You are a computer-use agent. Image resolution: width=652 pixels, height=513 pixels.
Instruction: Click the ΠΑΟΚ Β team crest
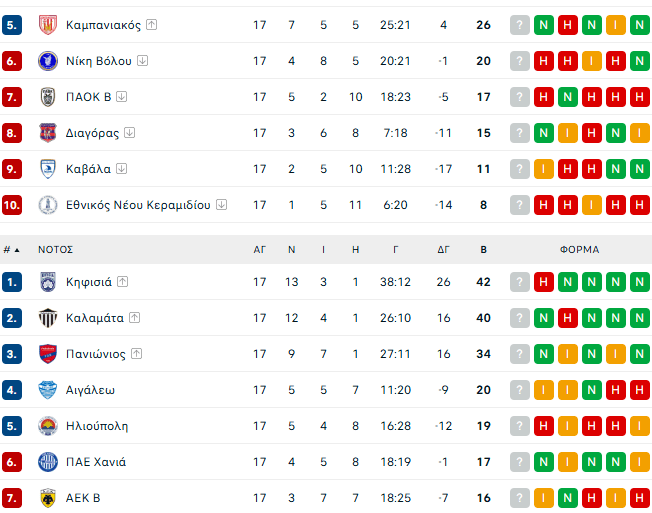click(x=47, y=97)
